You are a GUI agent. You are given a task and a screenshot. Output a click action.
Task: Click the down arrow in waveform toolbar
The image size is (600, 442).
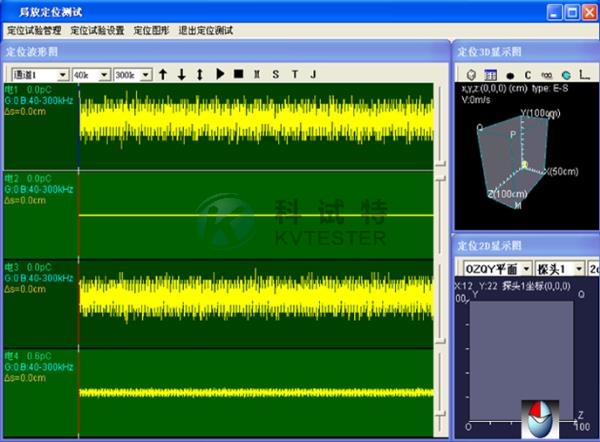click(181, 74)
